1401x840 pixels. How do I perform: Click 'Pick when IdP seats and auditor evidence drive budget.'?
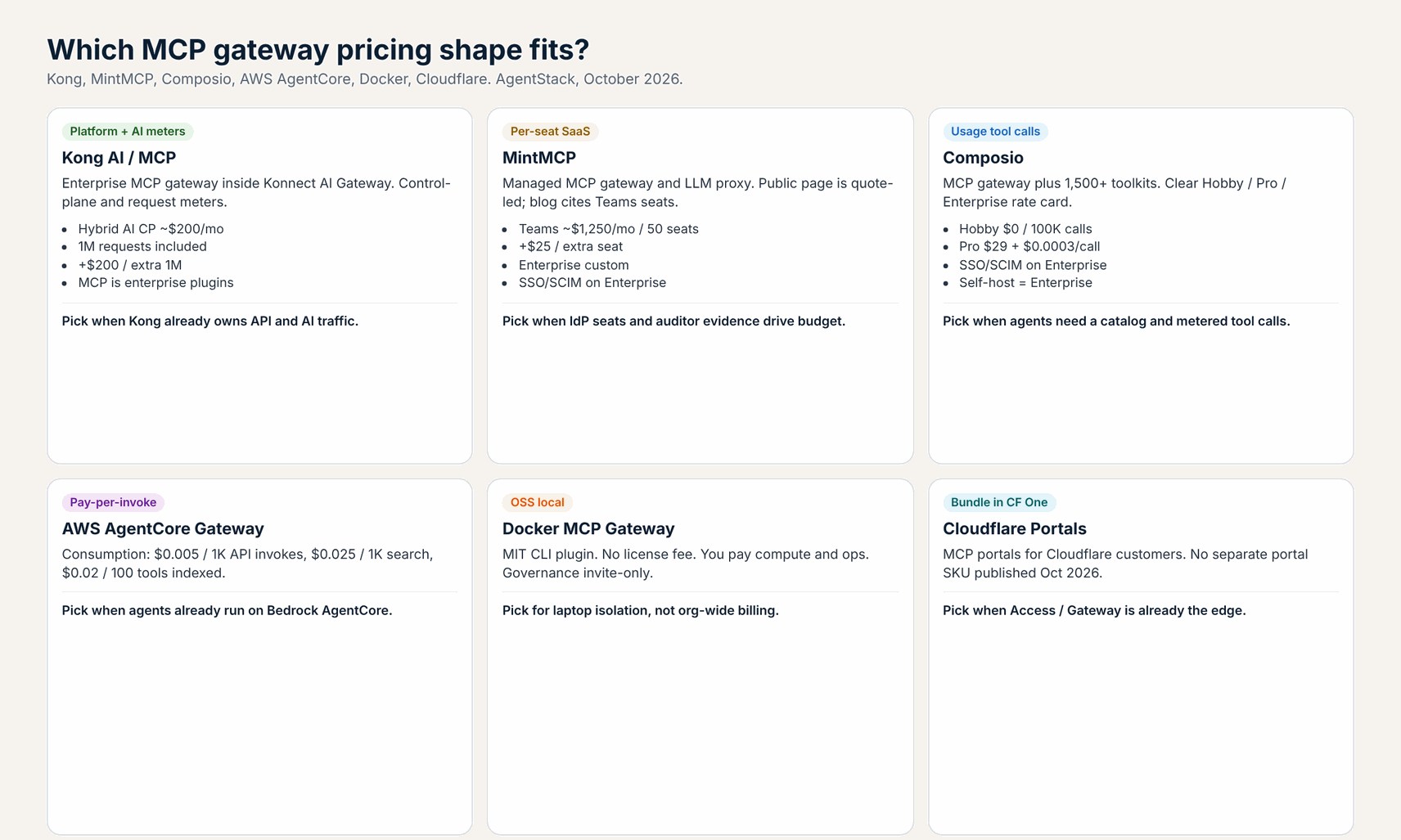(x=673, y=321)
